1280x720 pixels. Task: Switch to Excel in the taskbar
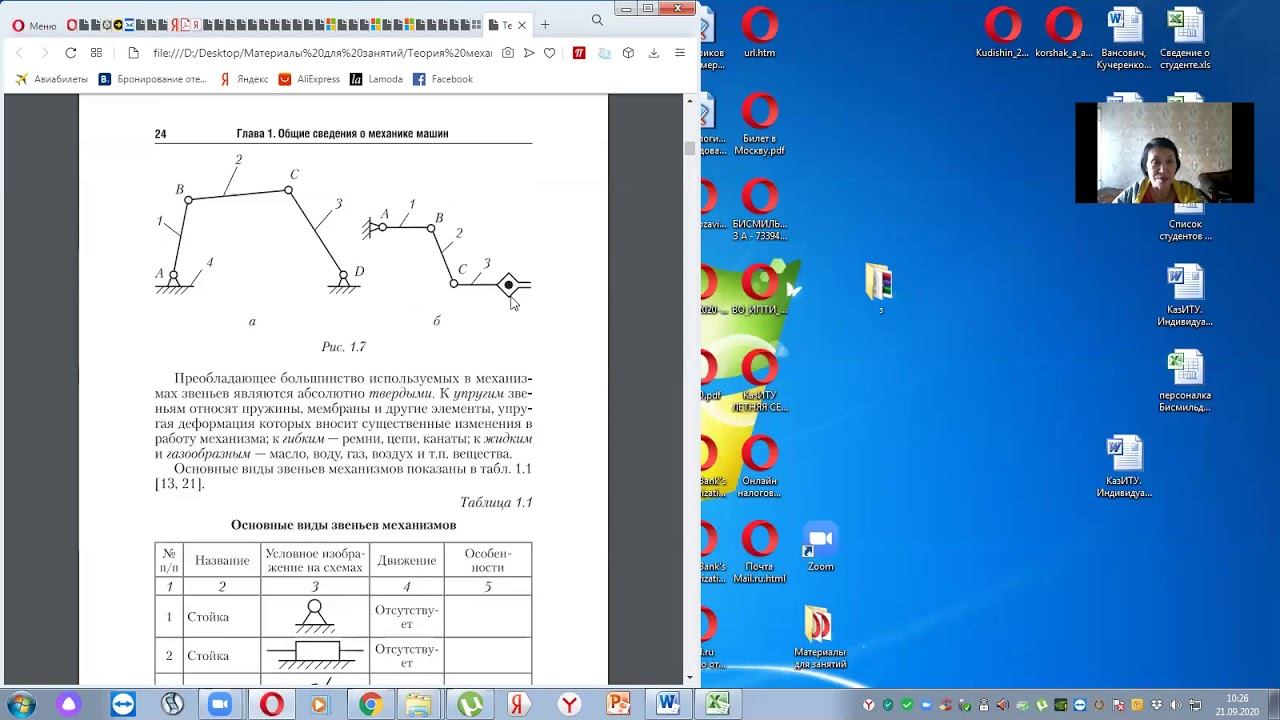coord(718,704)
